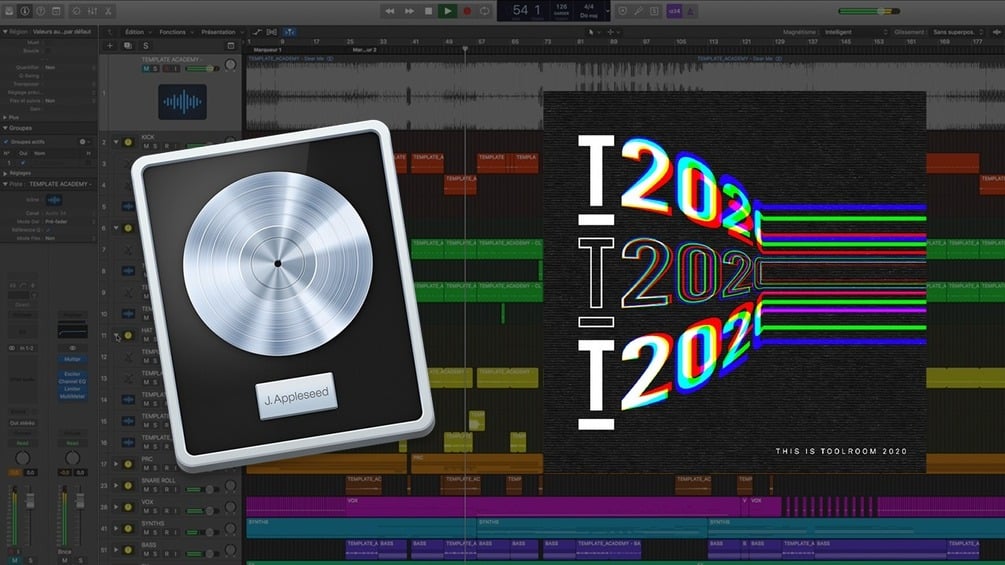Click the TEMPLATE ACADEMY audio waveform icon

click(x=183, y=102)
